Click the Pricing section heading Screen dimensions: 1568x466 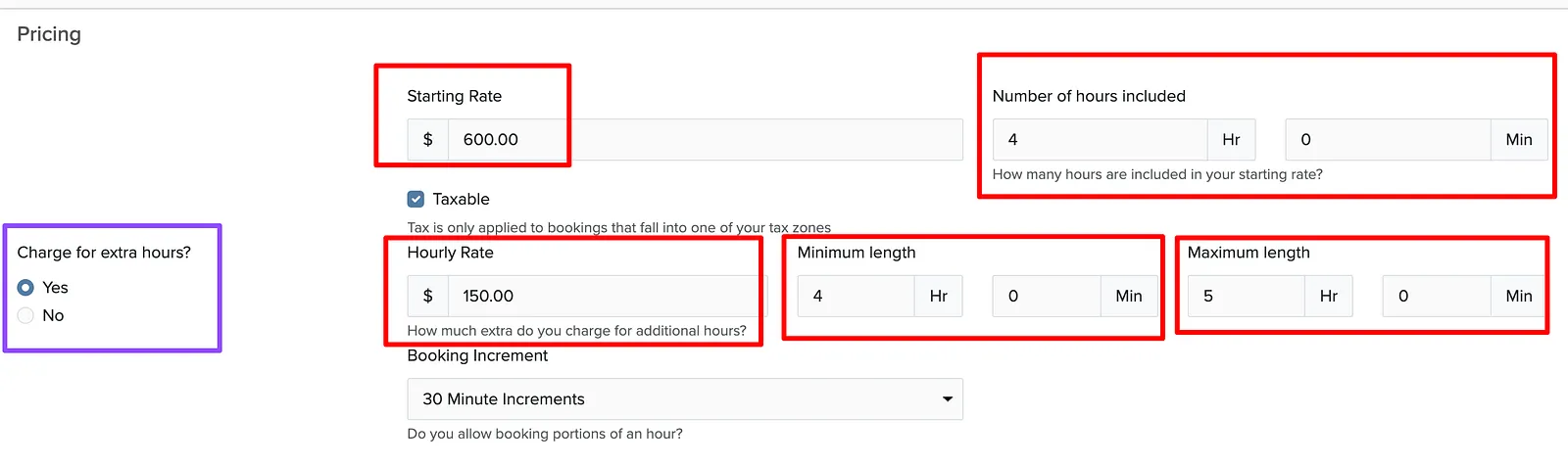pyautogui.click(x=49, y=34)
